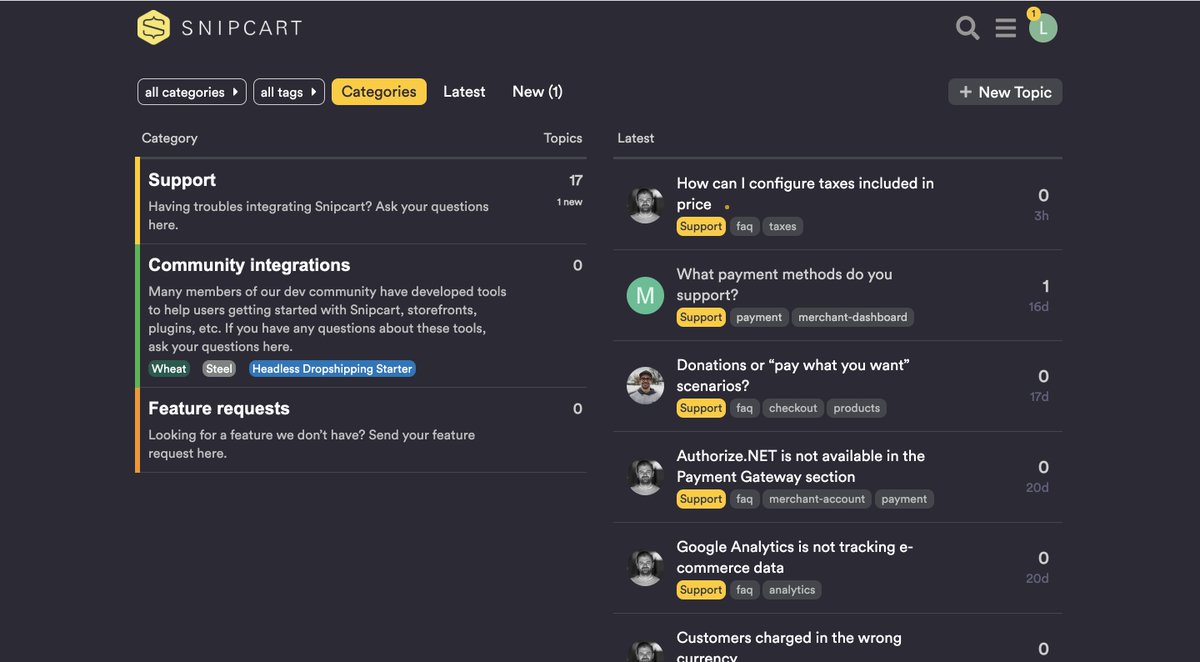Image resolution: width=1200 pixels, height=662 pixels.
Task: Click the New Topic button
Action: click(x=1004, y=91)
